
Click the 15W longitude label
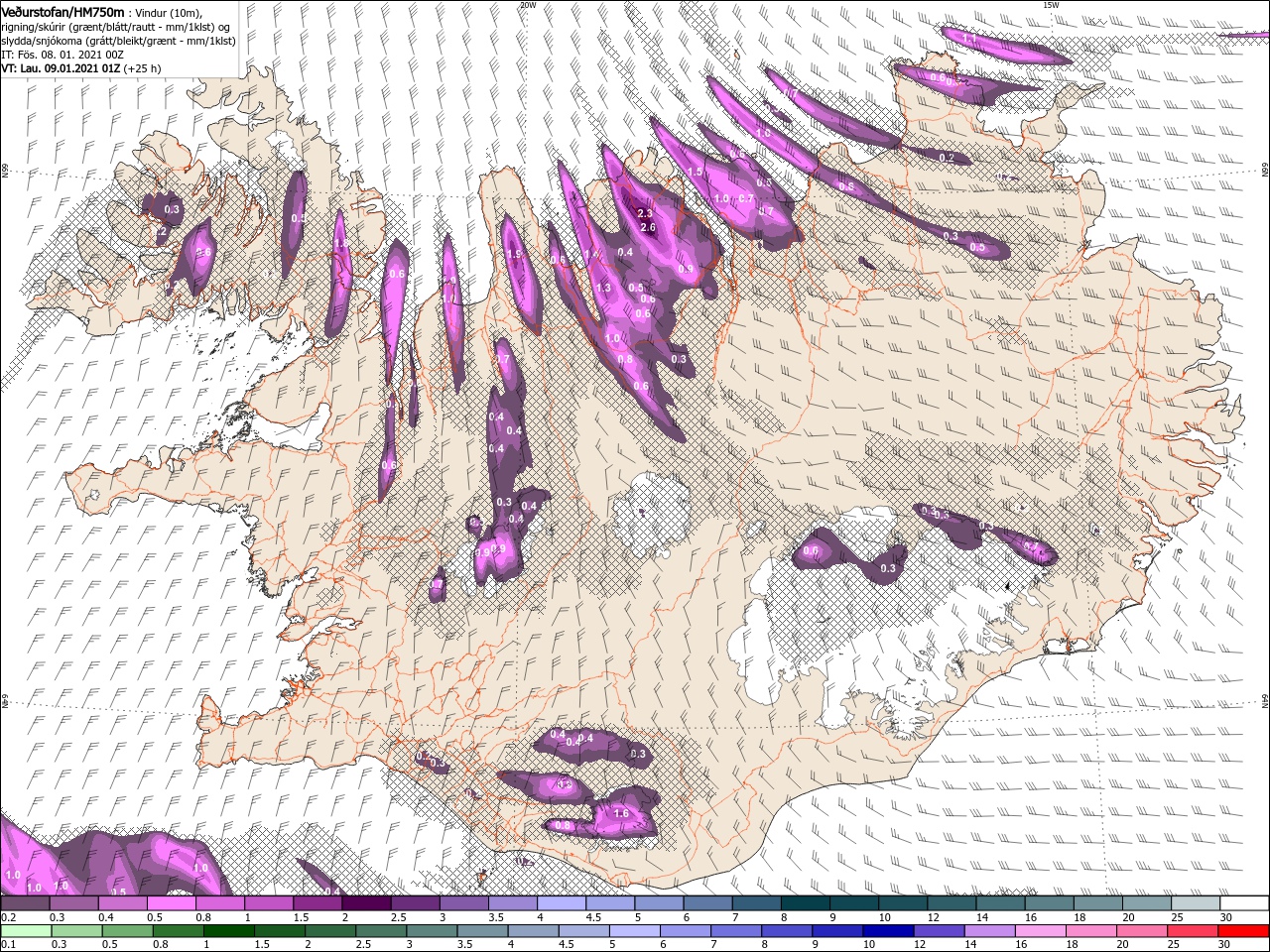point(1051,4)
